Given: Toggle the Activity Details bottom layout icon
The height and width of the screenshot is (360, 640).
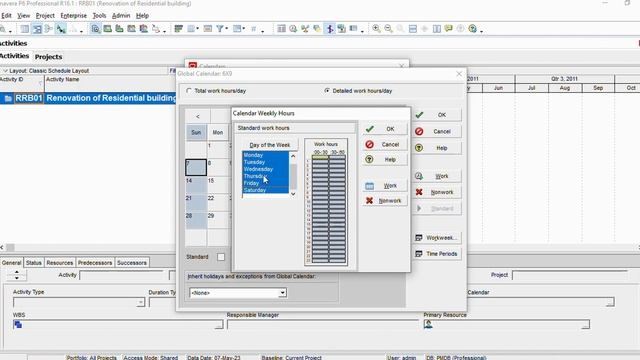Looking at the screenshot, I should coord(95,29).
